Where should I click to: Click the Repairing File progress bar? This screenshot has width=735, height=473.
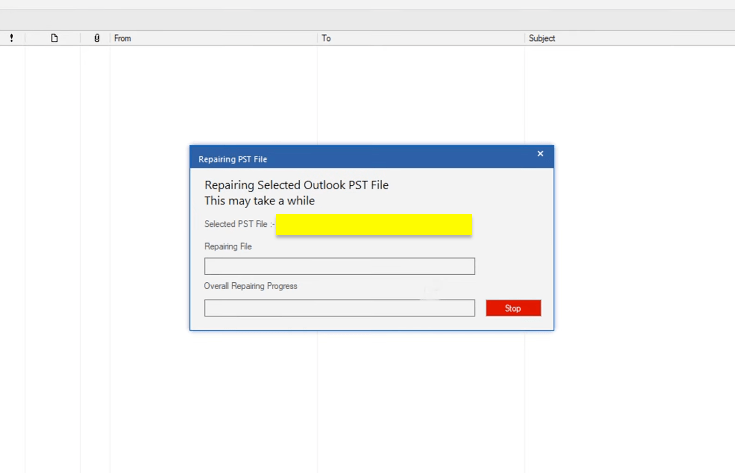click(x=339, y=266)
